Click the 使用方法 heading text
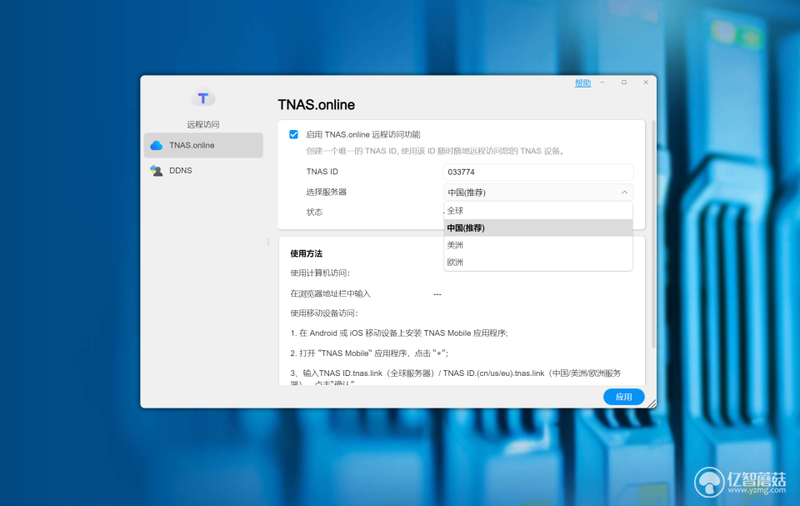This screenshot has width=800, height=506. pyautogui.click(x=306, y=254)
